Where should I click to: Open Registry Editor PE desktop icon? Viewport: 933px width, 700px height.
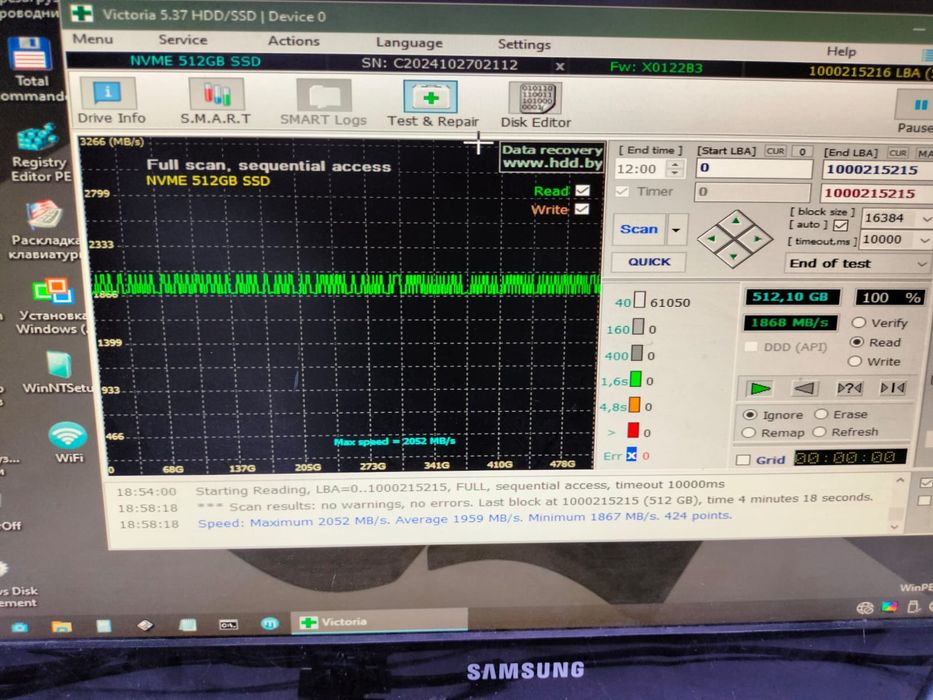(x=39, y=152)
